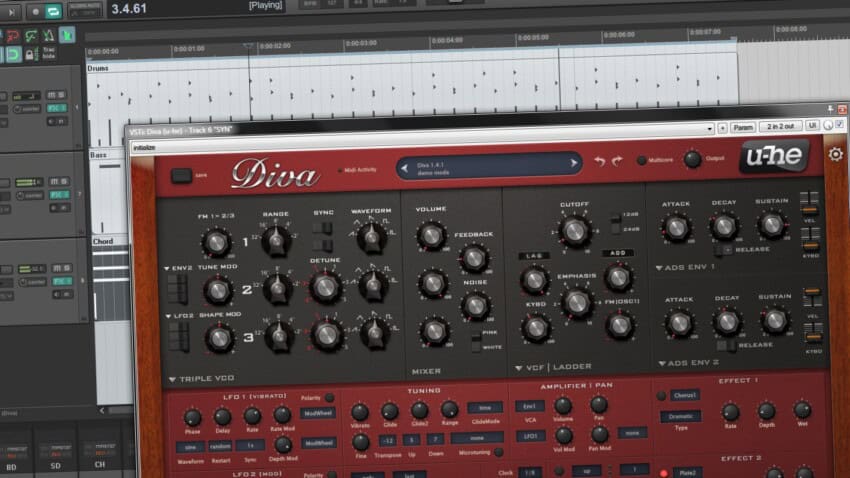Expand the ADS ENV 2 module menu
This screenshot has width=850, height=478.
coord(688,363)
